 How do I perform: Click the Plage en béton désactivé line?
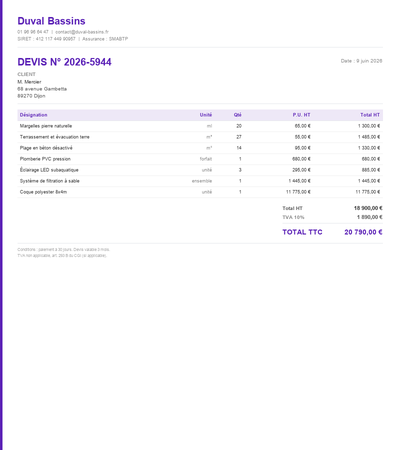(x=200, y=148)
